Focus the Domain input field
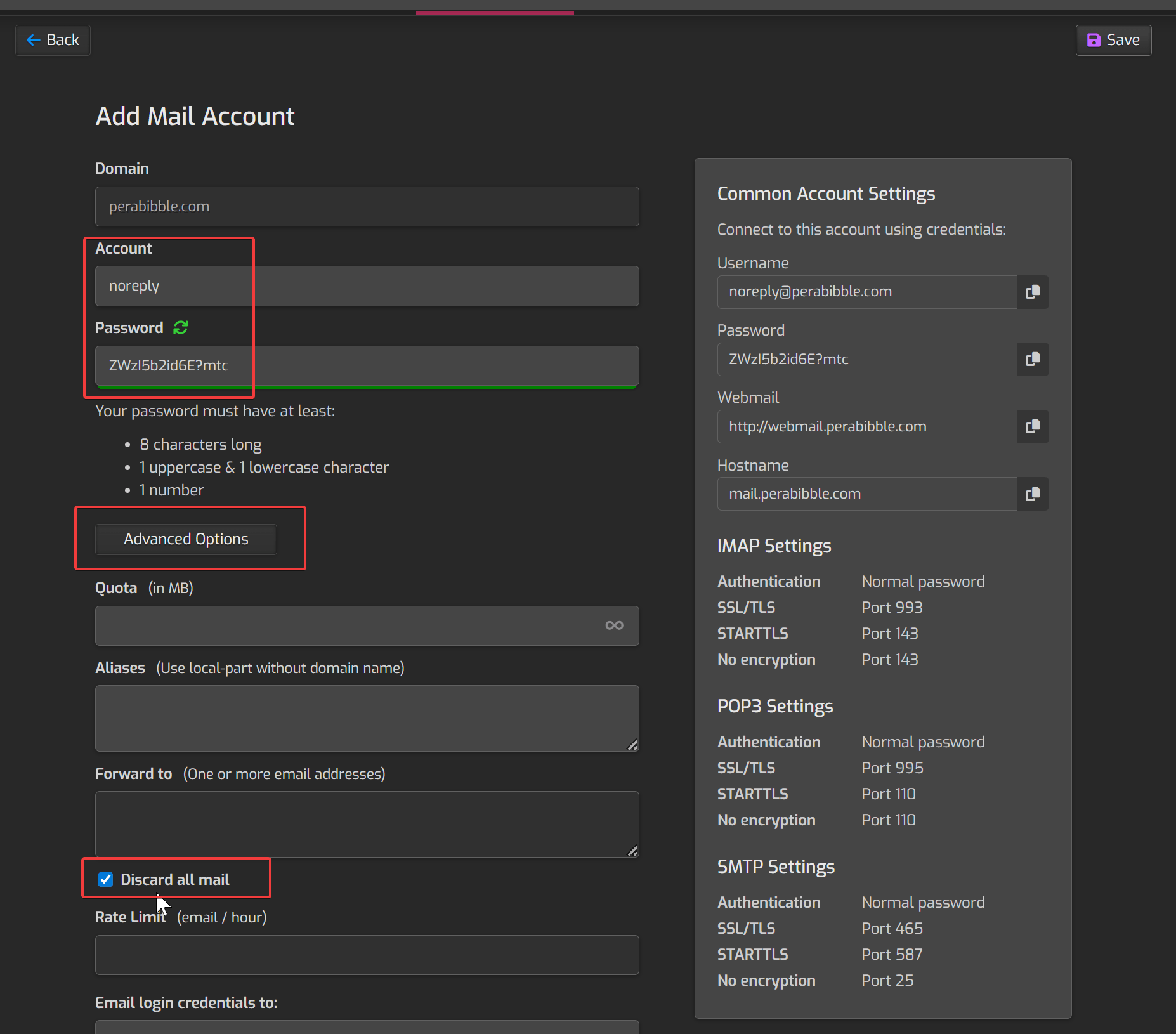 [367, 206]
